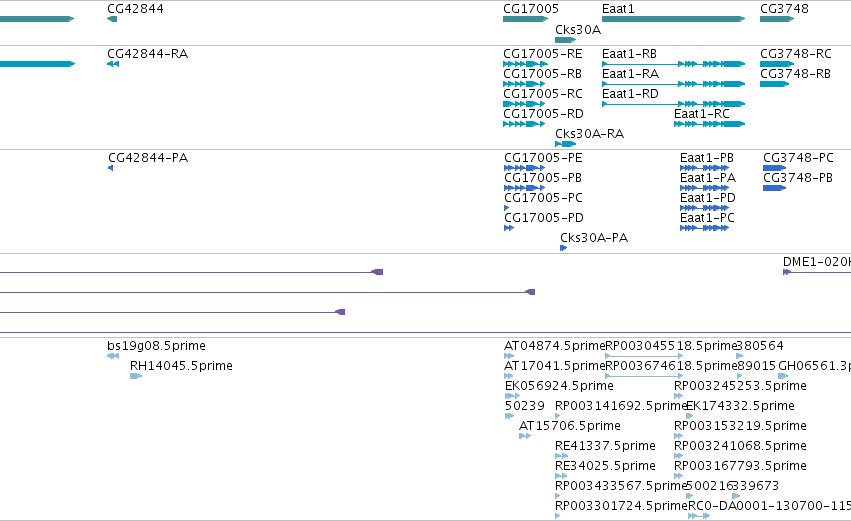Image resolution: width=851 pixels, height=521 pixels.
Task: Select protein label Eaat1-PA
Action: (x=708, y=178)
